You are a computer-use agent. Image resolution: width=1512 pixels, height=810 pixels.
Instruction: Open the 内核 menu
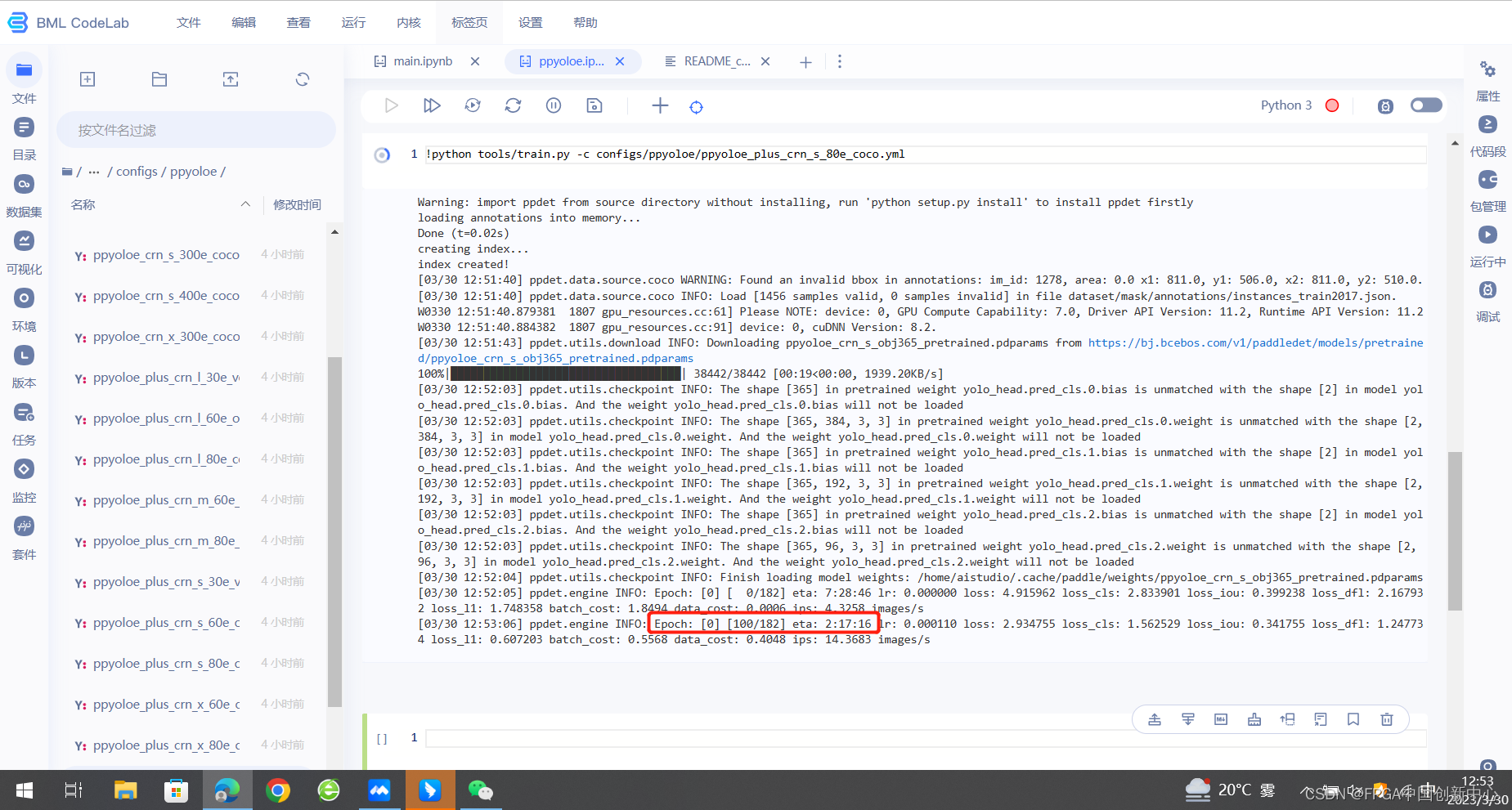(x=409, y=23)
